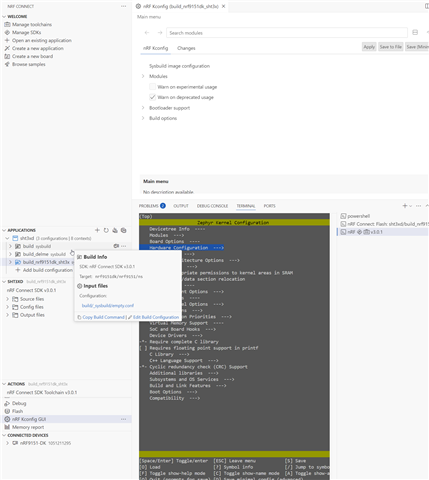Click Edit Build Configuration link
Screen dimensions: 429x480
[156, 317]
